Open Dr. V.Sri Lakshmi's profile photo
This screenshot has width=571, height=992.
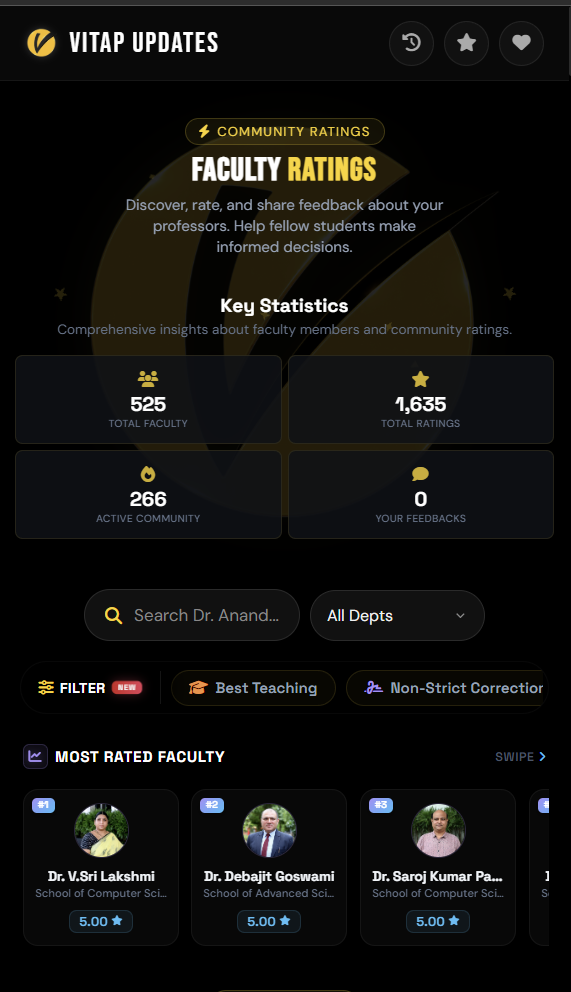(101, 831)
